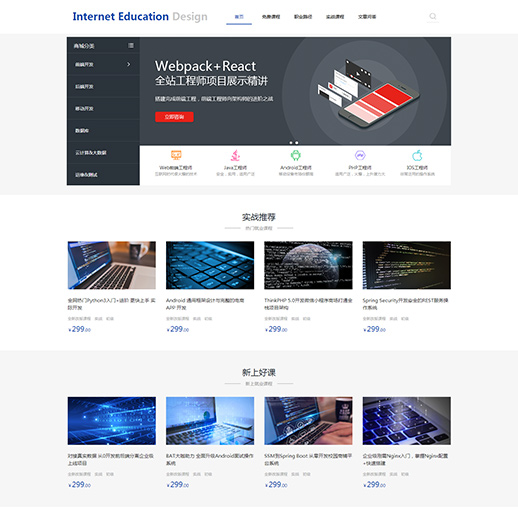Open the SSM to Spring Boot course thumbnail

click(308, 421)
